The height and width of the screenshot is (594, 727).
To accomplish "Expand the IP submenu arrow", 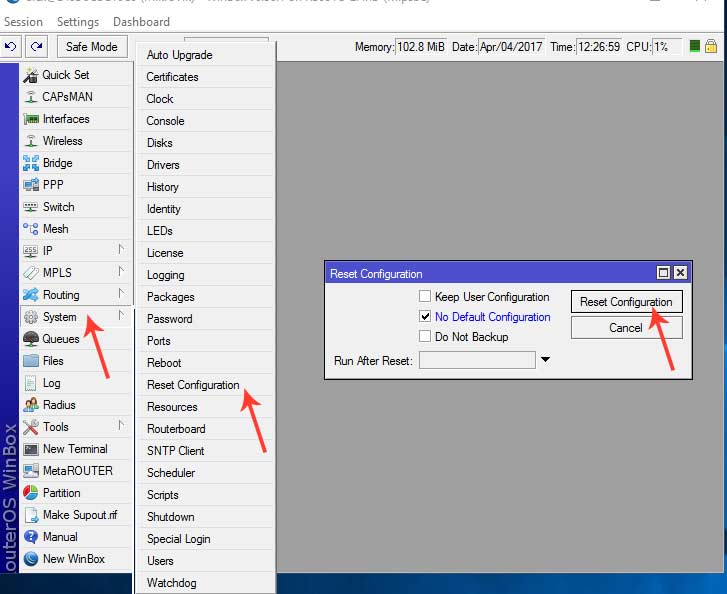I will [x=121, y=250].
